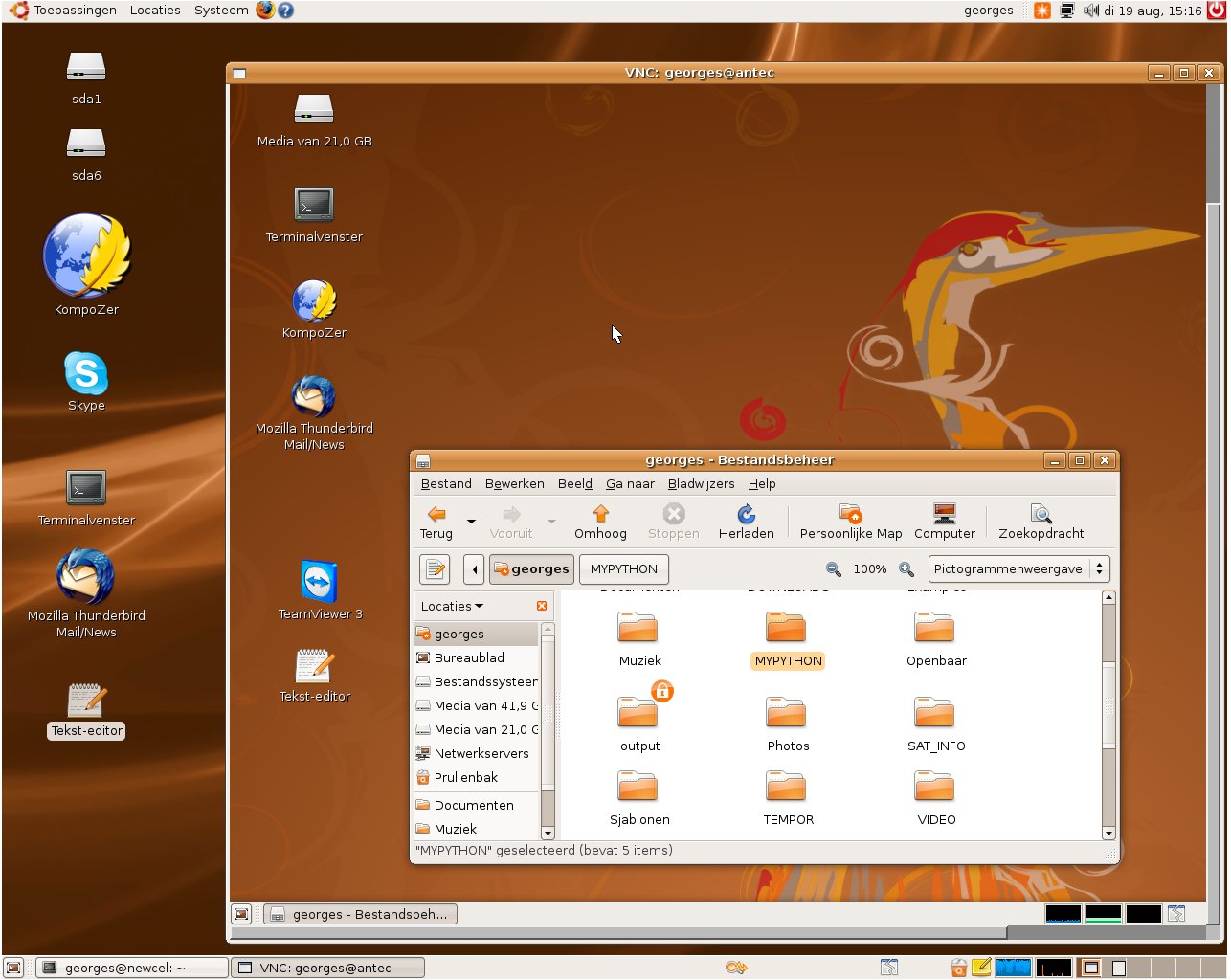
Task: Open Persoonlijke Map from the toolbar
Action: (x=850, y=522)
